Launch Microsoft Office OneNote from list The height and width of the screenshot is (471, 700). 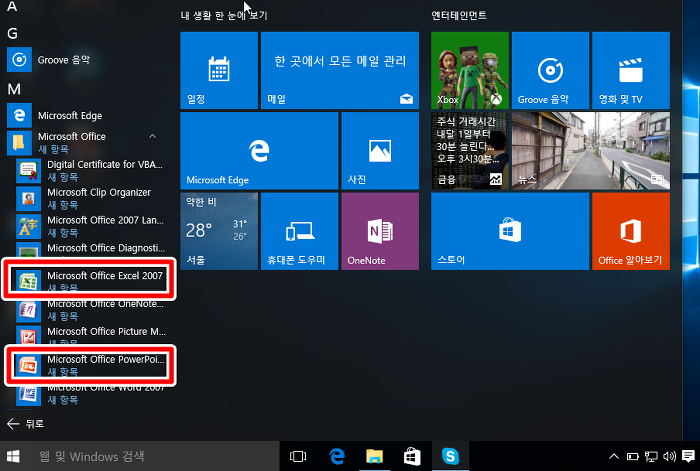click(91, 310)
